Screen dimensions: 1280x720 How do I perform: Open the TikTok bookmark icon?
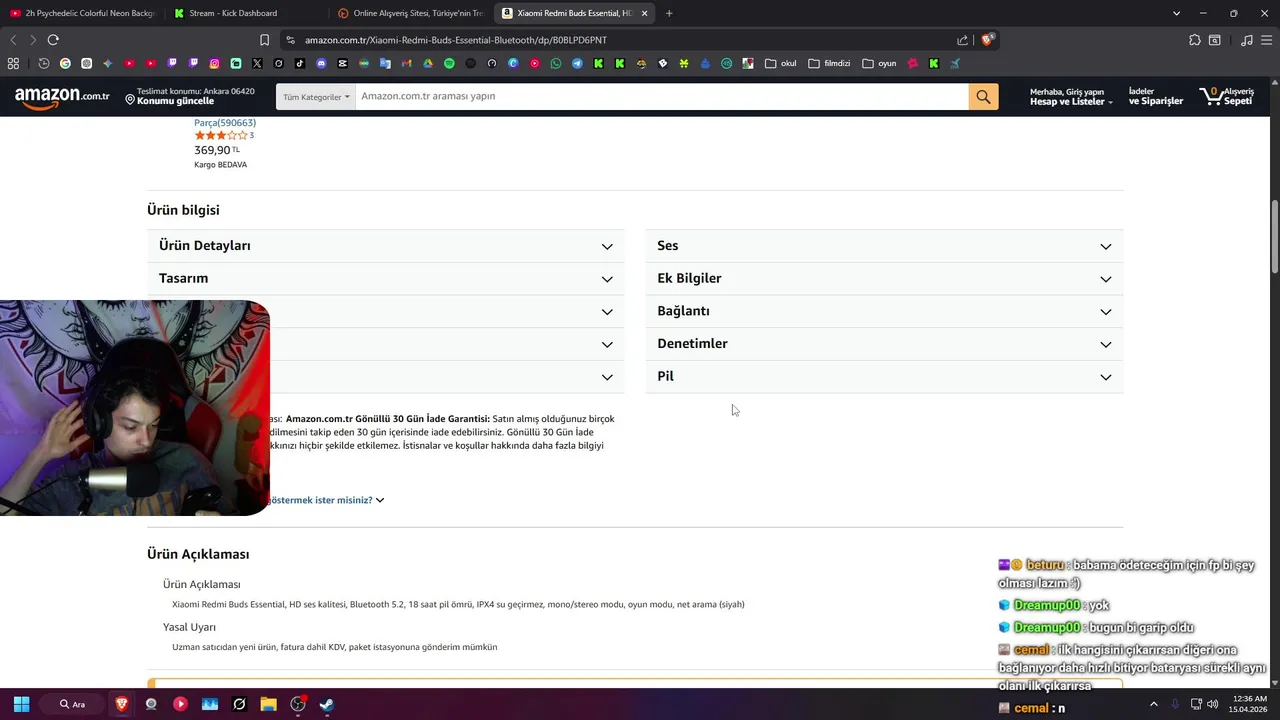coord(300,63)
